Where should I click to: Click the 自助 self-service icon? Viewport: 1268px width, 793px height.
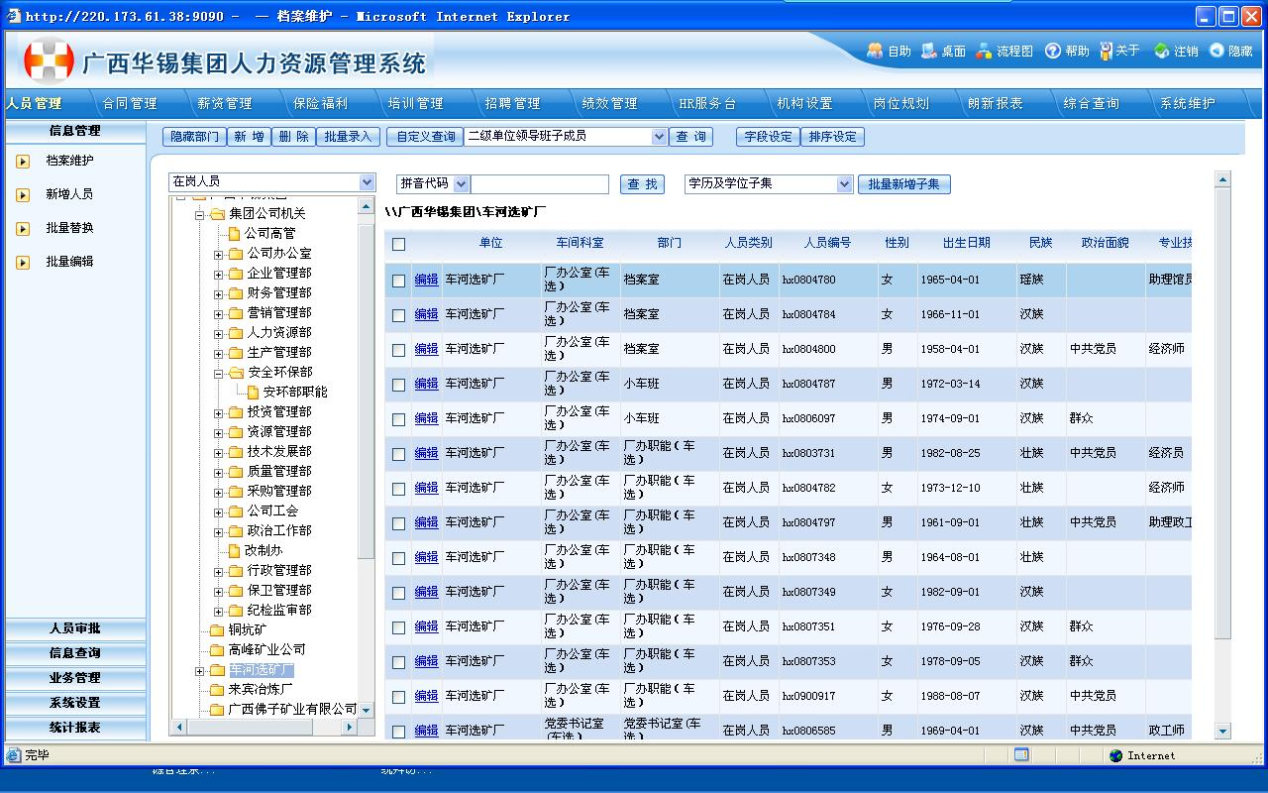(875, 50)
